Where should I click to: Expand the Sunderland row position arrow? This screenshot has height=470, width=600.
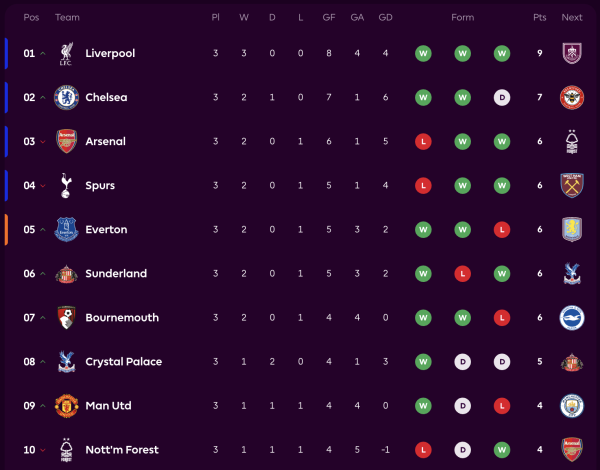(42, 273)
